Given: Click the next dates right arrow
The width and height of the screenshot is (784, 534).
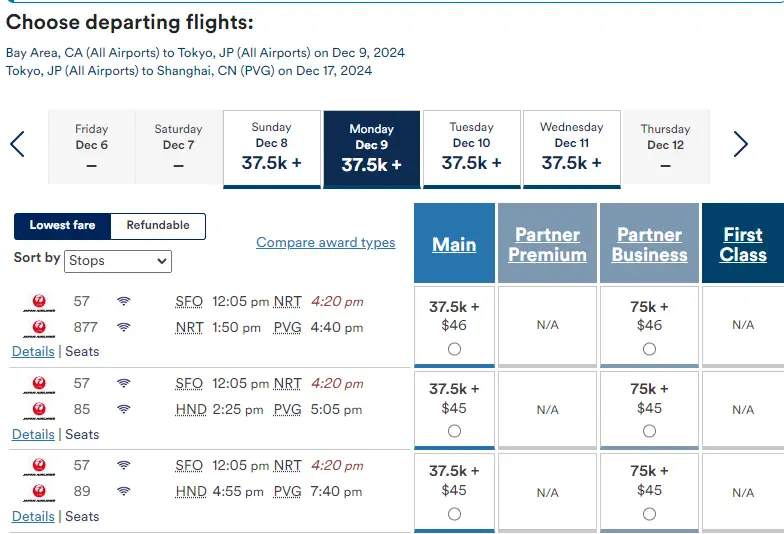Looking at the screenshot, I should [x=740, y=145].
